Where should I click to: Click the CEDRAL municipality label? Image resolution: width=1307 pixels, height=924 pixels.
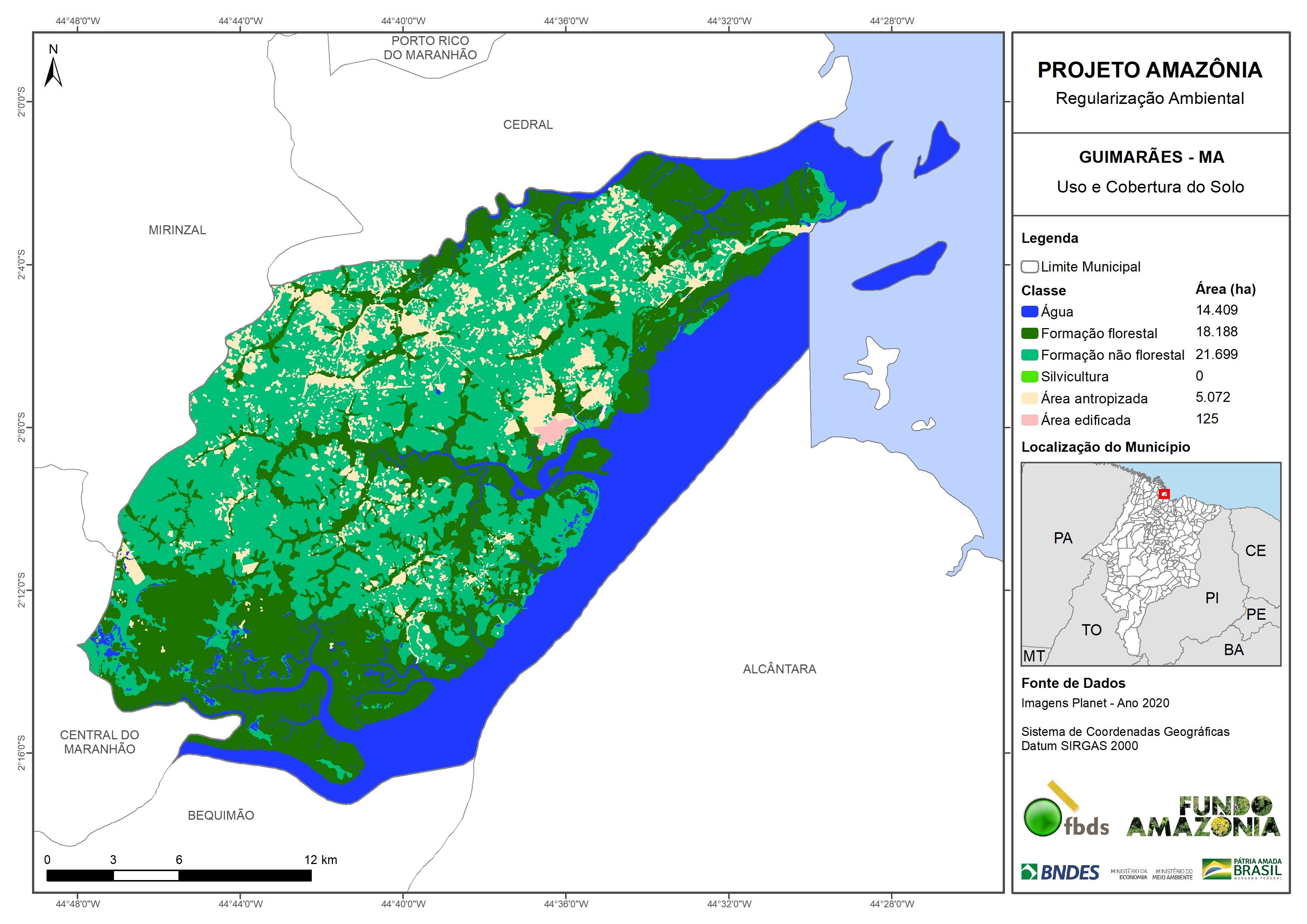tap(528, 125)
